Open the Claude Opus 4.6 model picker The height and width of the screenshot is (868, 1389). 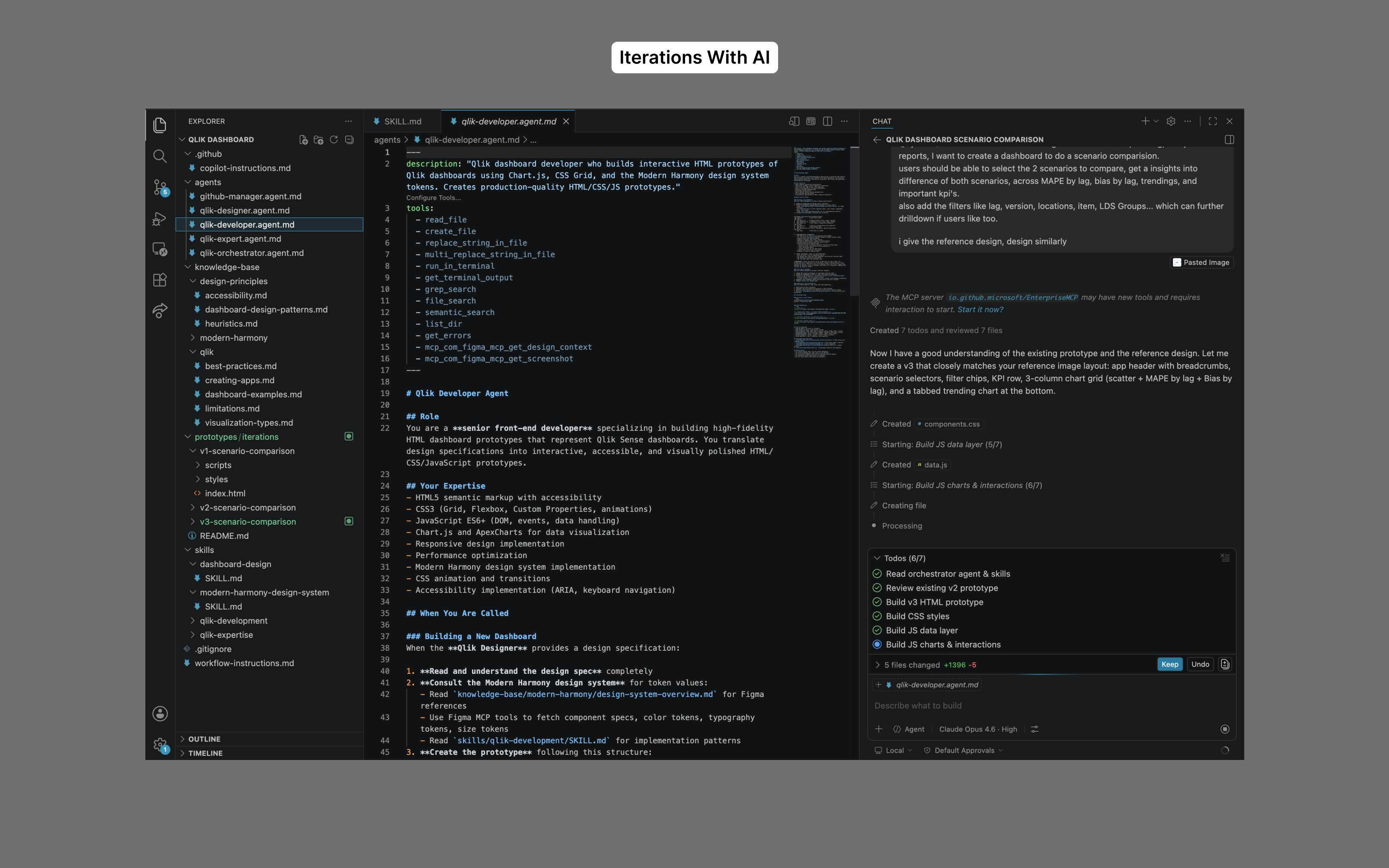pyautogui.click(x=977, y=729)
